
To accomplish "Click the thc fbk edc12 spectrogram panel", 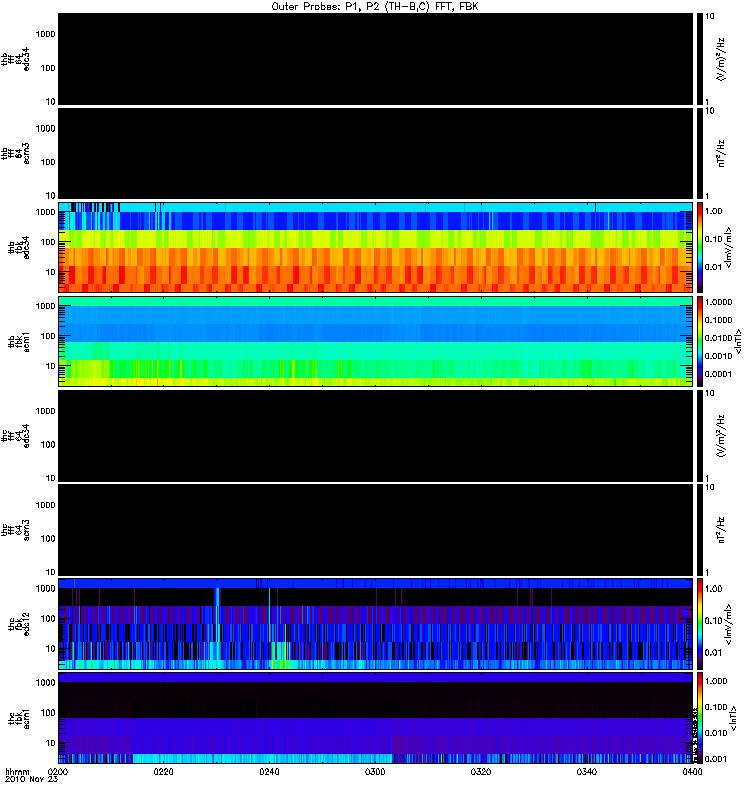I will coord(376,623).
